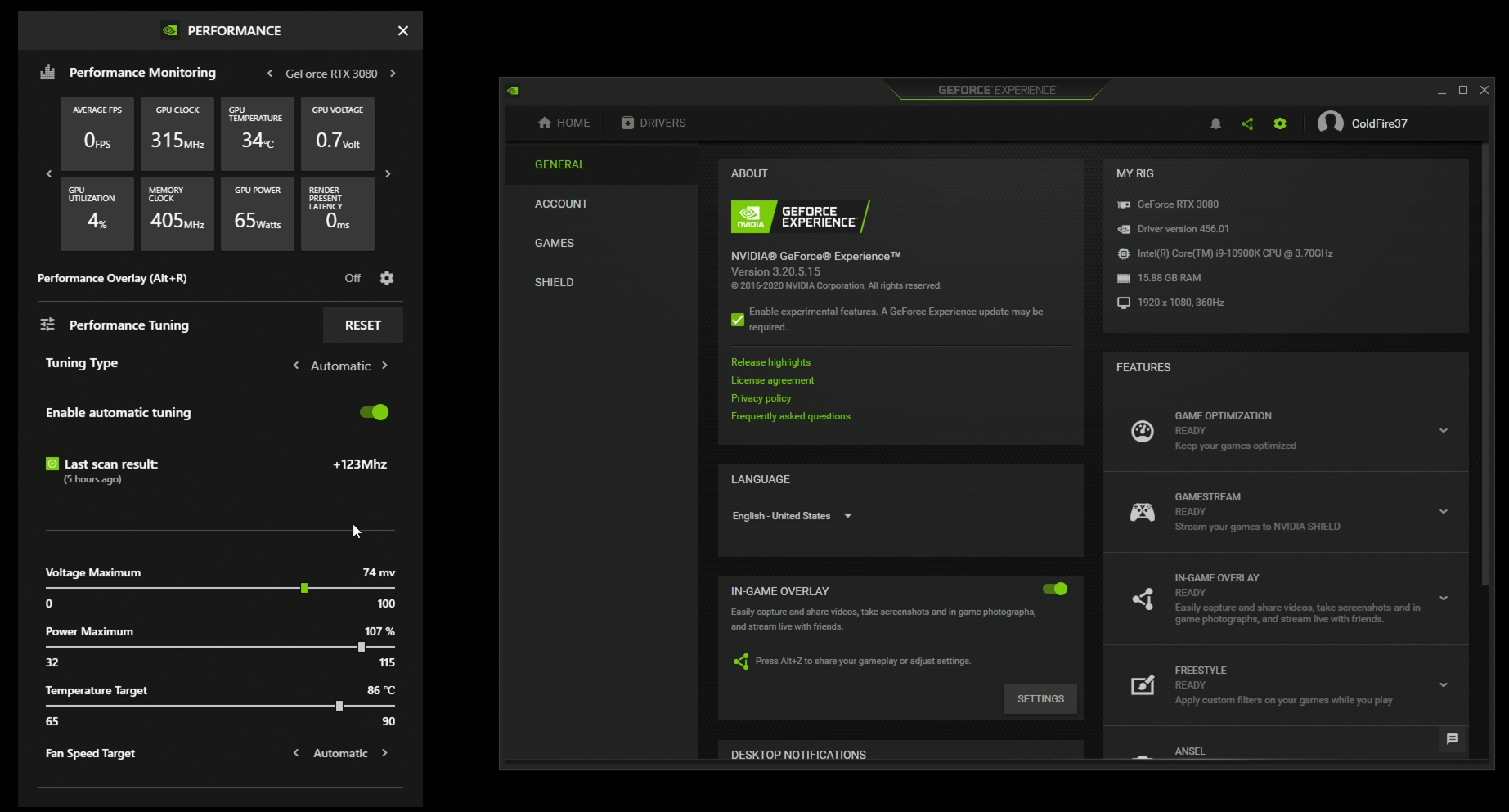This screenshot has width=1509, height=812.
Task: Click the settings page vertical scrollbar
Action: point(1485,365)
